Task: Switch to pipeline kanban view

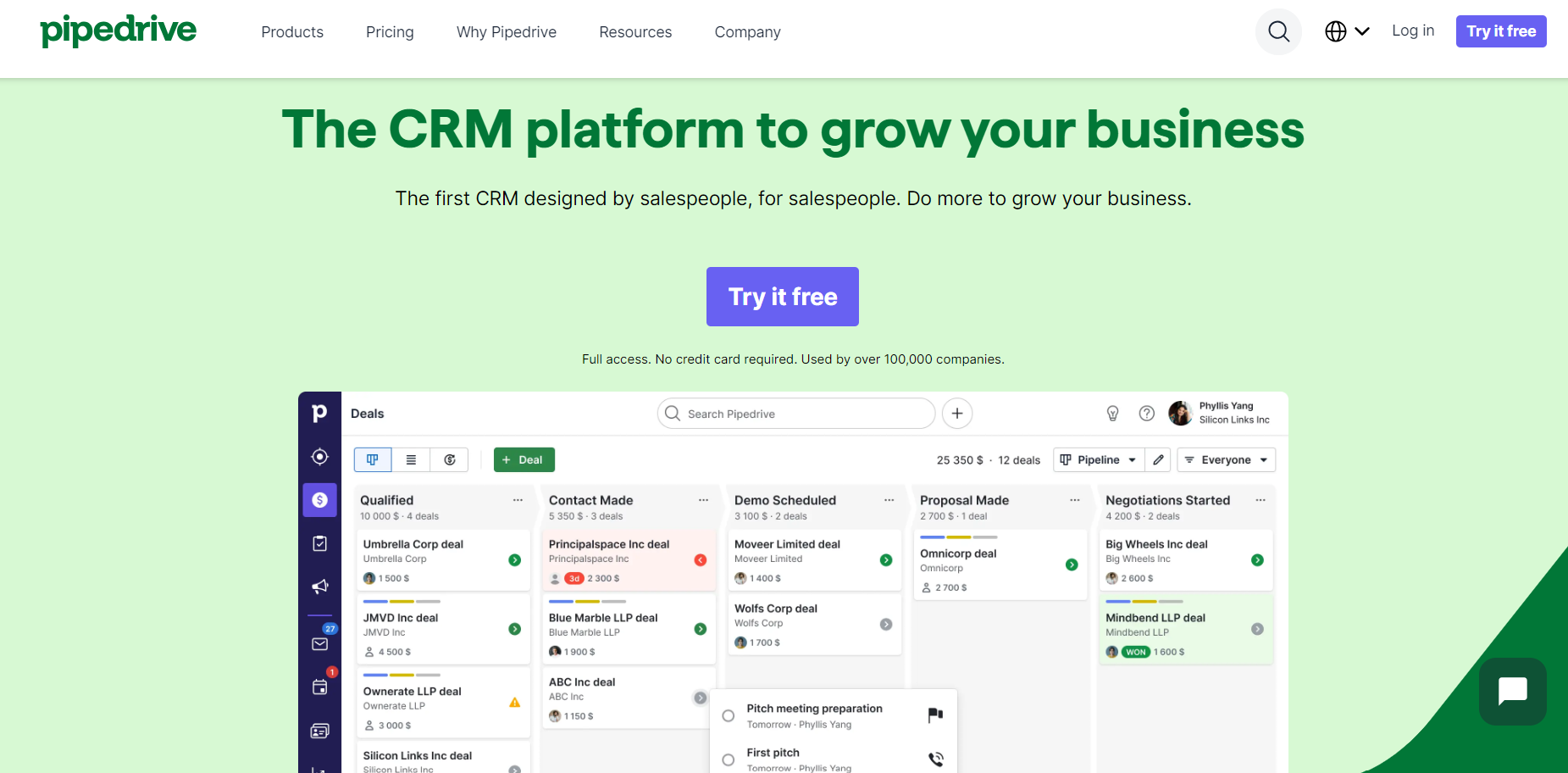Action: pos(373,459)
